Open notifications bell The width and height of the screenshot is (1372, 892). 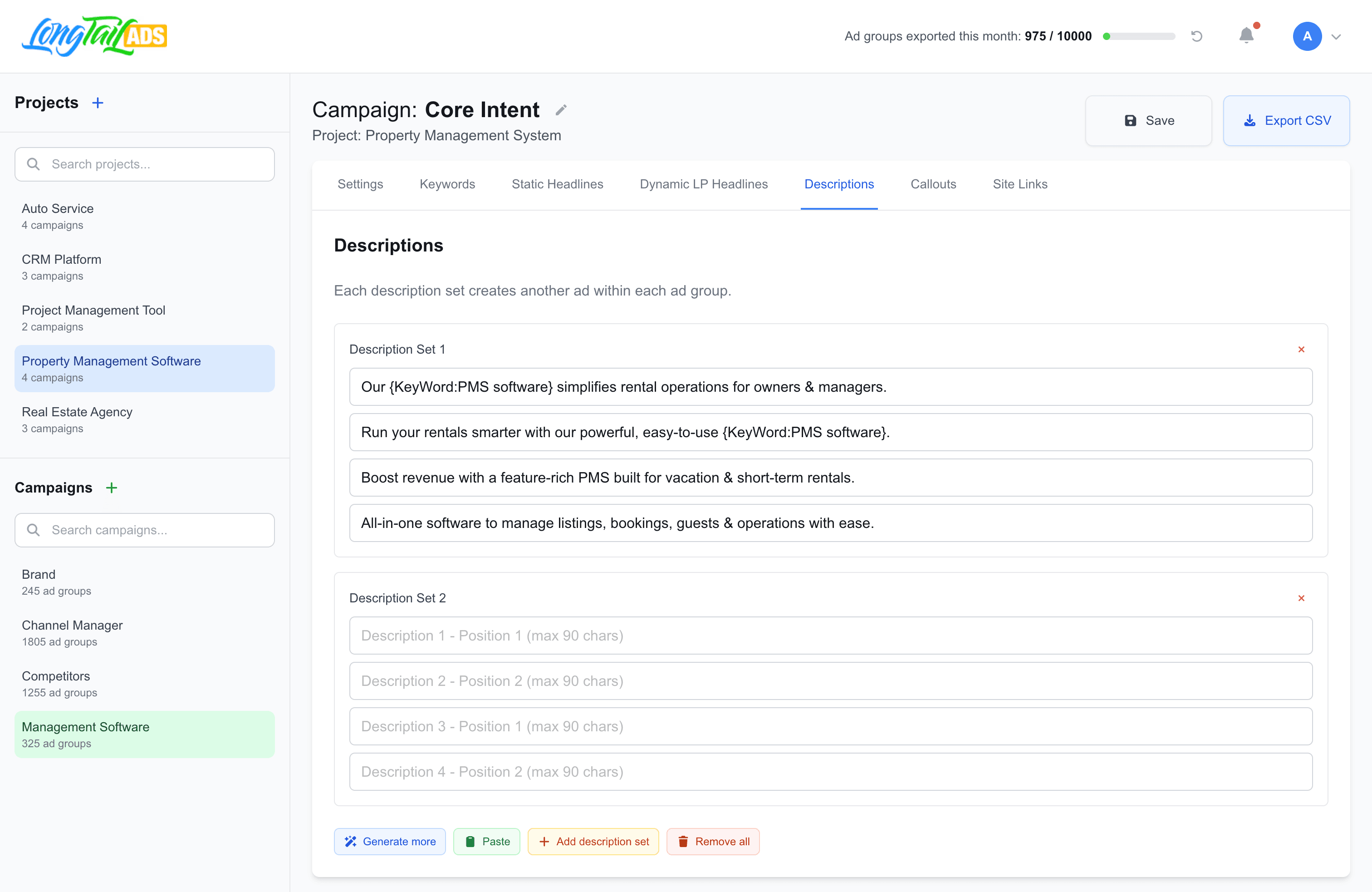point(1246,36)
